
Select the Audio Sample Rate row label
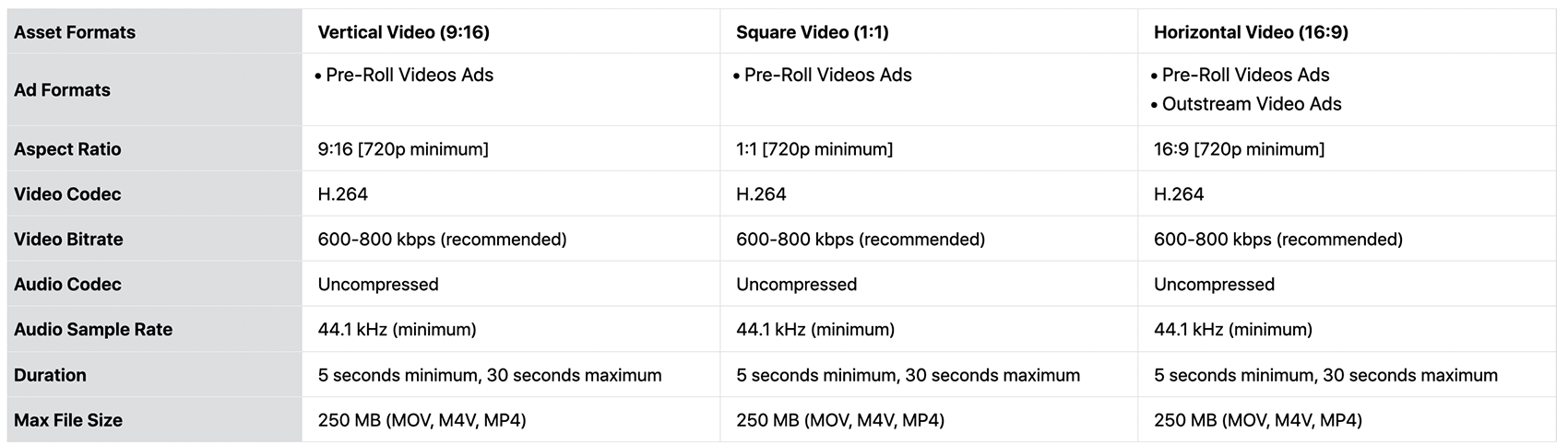click(x=93, y=330)
